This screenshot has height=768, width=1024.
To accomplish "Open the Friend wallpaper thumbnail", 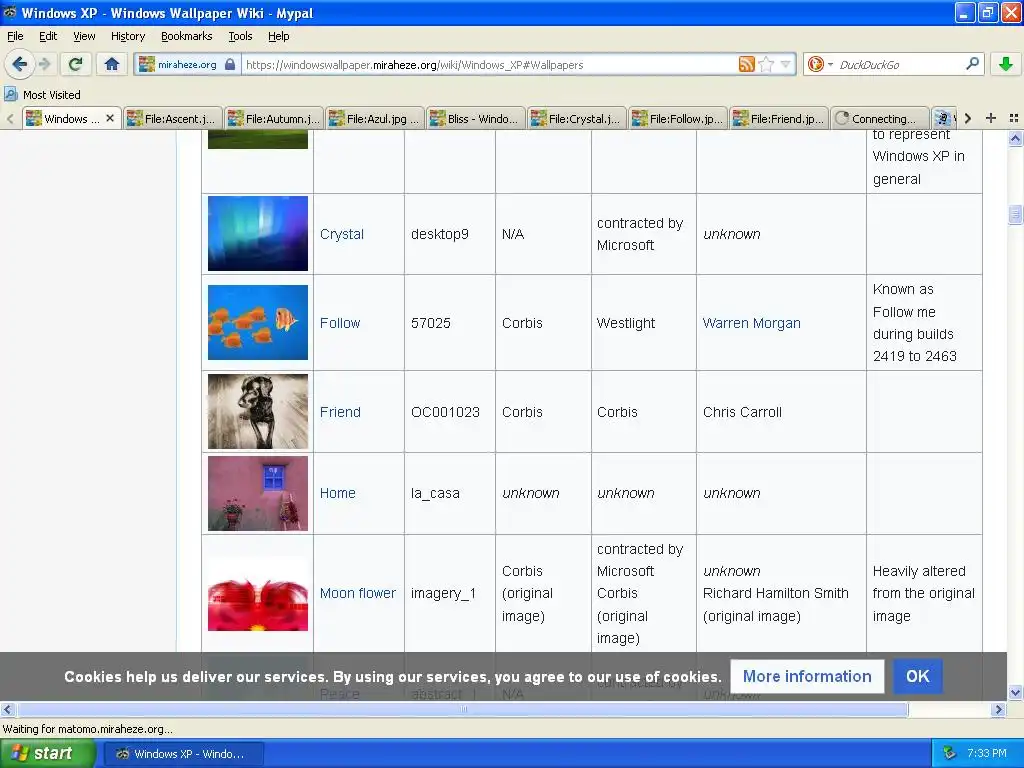I will click(258, 411).
